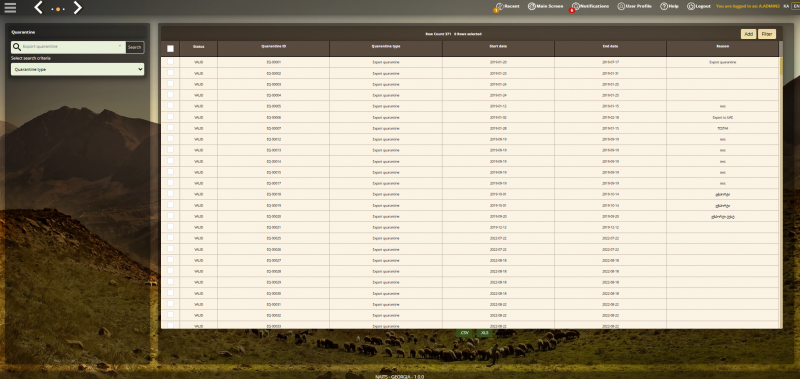Check the box for row EQ-00007
Screen dimensions: 800x379
[x=170, y=128]
